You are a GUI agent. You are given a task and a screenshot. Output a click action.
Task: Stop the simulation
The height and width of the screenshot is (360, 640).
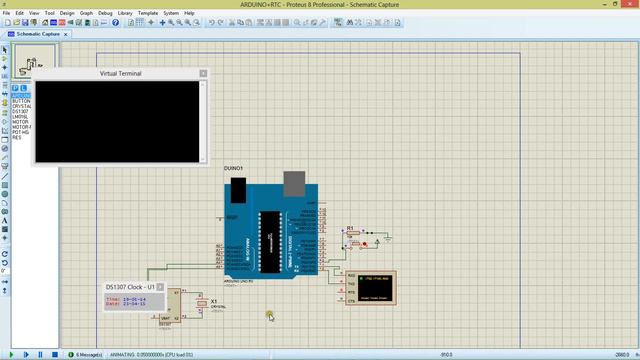click(55, 355)
